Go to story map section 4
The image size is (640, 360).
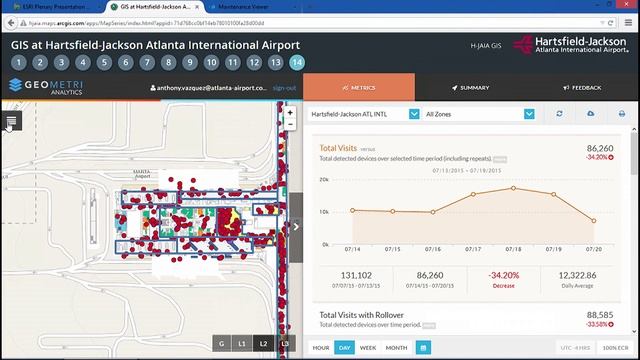83,62
